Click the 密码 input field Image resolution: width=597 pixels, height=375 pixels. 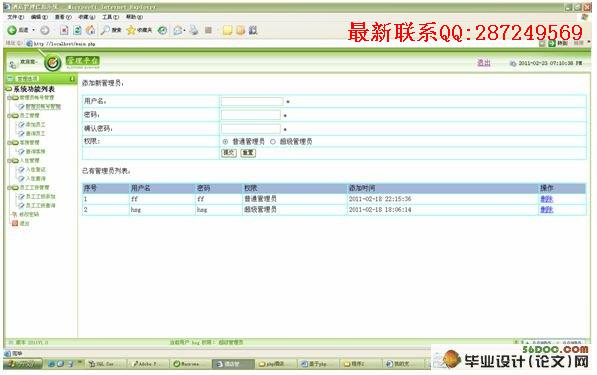coord(251,115)
